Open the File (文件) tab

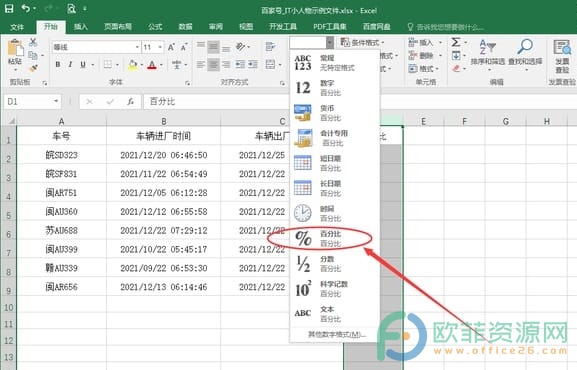tap(17, 27)
